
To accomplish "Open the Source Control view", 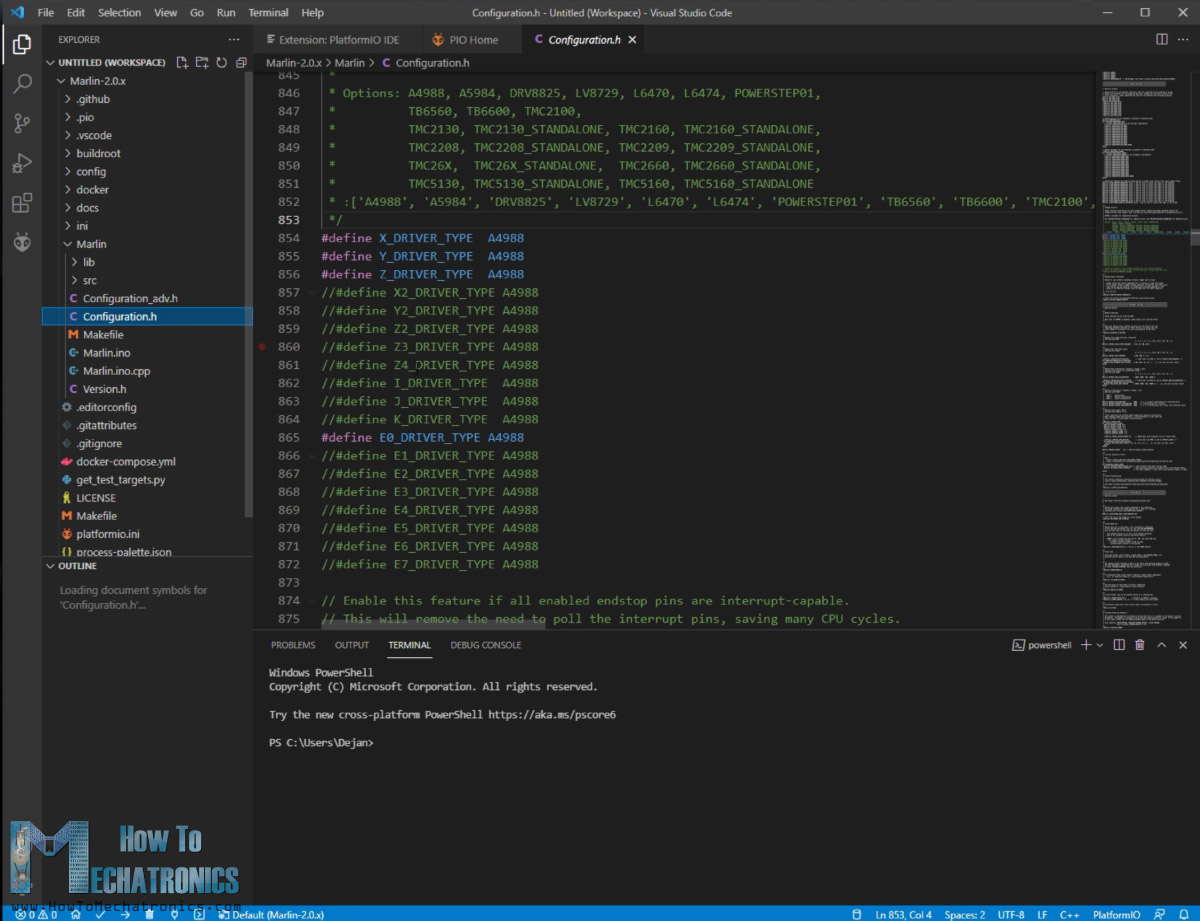I will point(19,123).
